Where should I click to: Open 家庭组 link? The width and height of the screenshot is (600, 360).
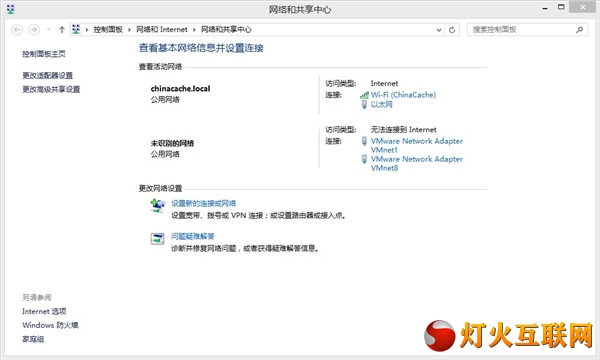click(33, 339)
